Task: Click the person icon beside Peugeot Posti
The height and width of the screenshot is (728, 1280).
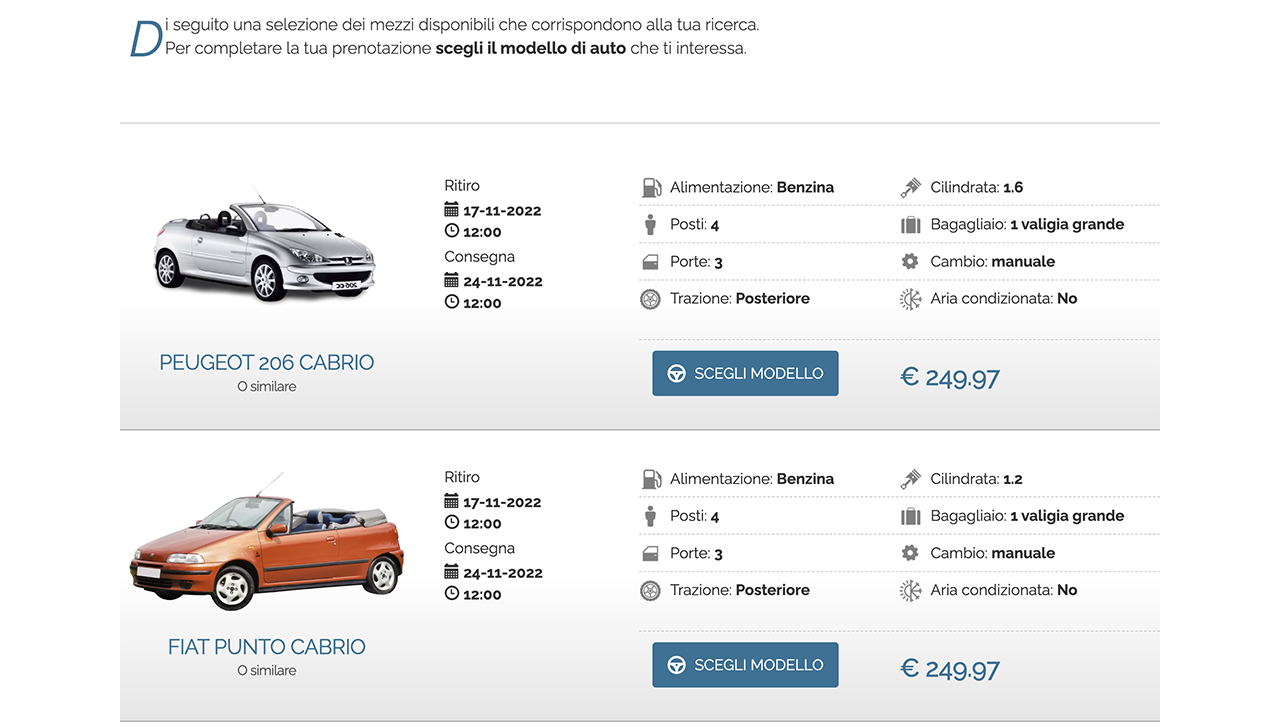Action: [x=650, y=224]
